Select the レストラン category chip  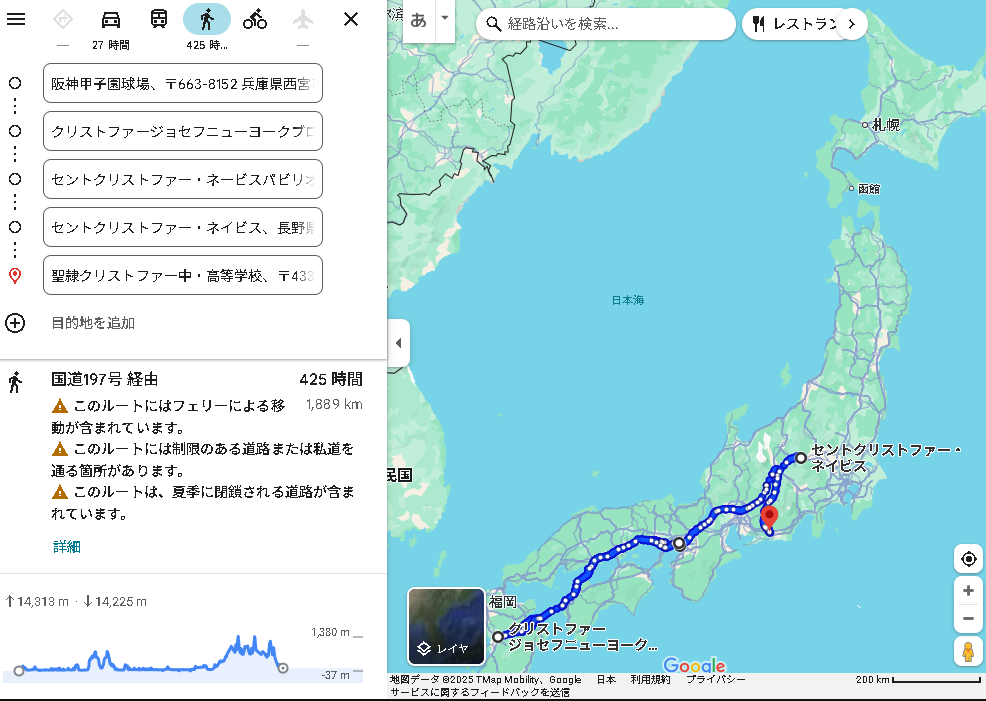(796, 24)
